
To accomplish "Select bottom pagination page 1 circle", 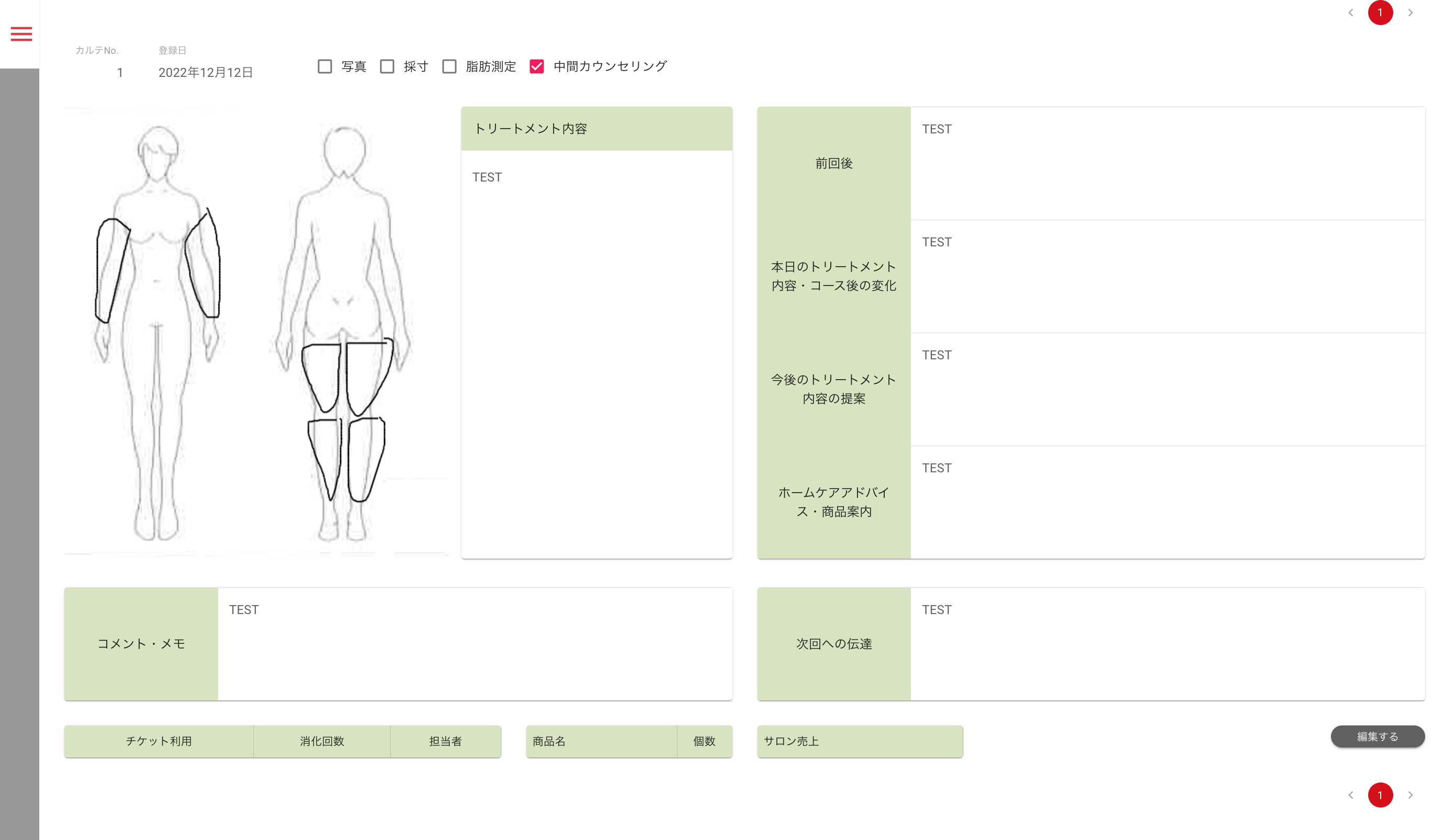I will point(1380,794).
